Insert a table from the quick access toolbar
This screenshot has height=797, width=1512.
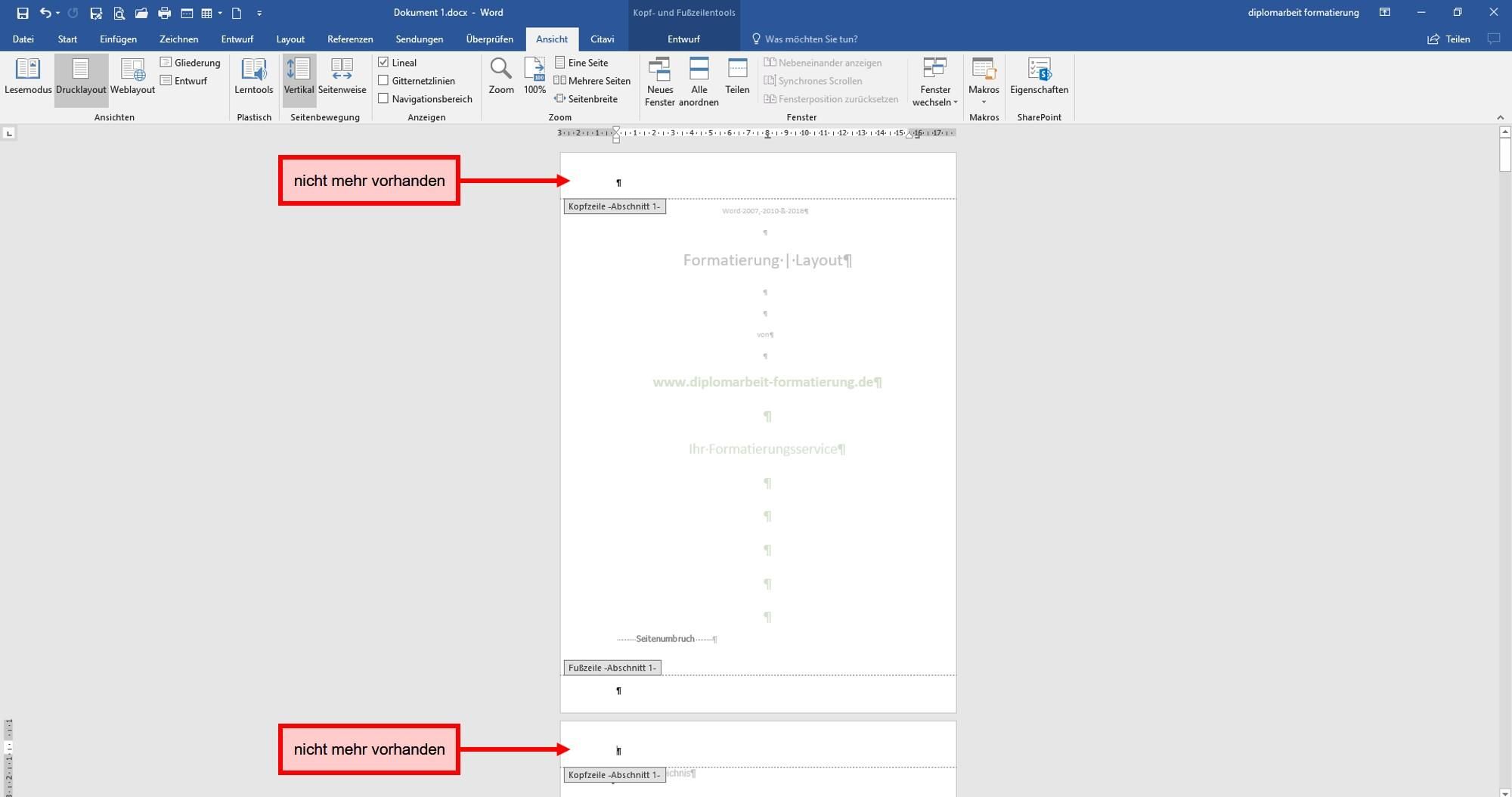[x=206, y=13]
